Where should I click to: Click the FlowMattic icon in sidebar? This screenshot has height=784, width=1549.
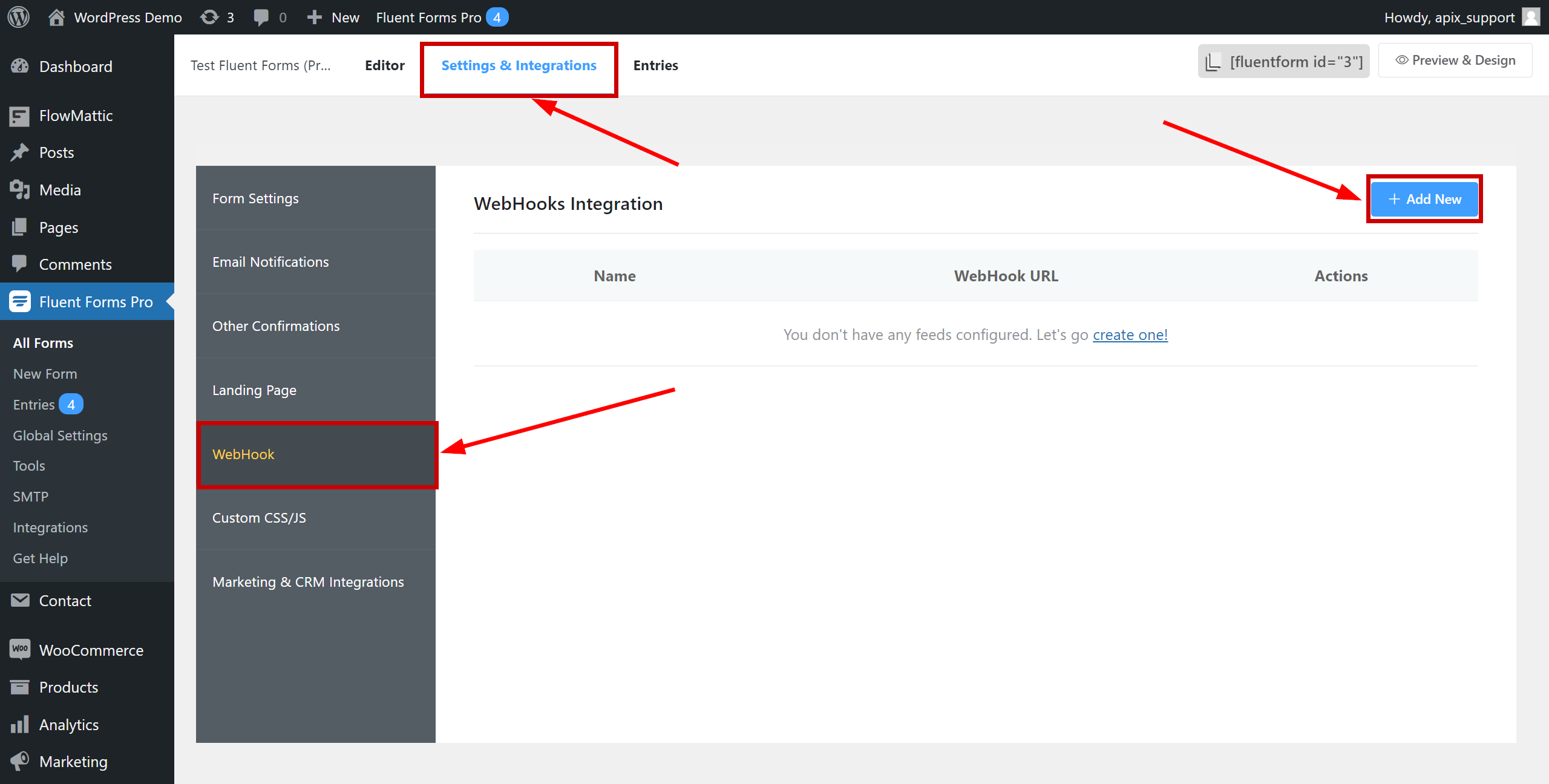[19, 115]
